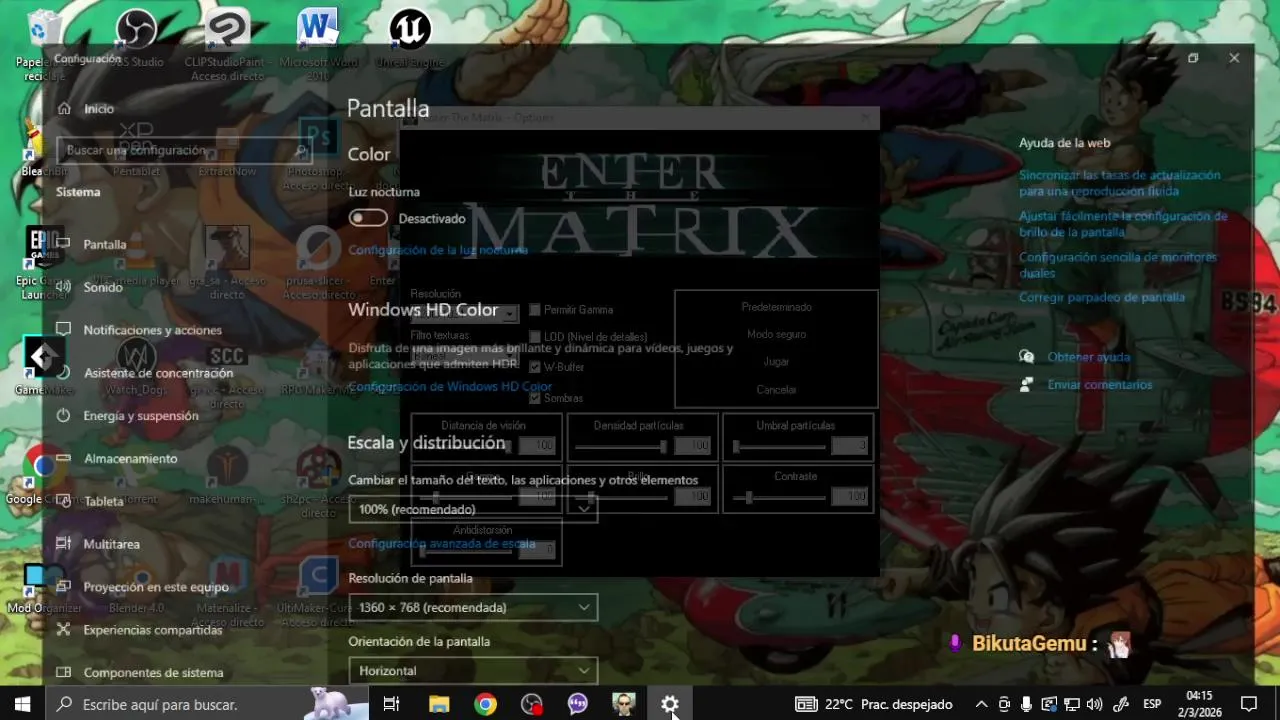
Task: Open Notificaciones y acciones settings
Action: coord(152,330)
